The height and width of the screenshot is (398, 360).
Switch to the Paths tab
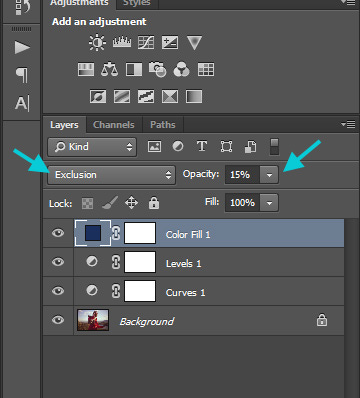pos(163,125)
